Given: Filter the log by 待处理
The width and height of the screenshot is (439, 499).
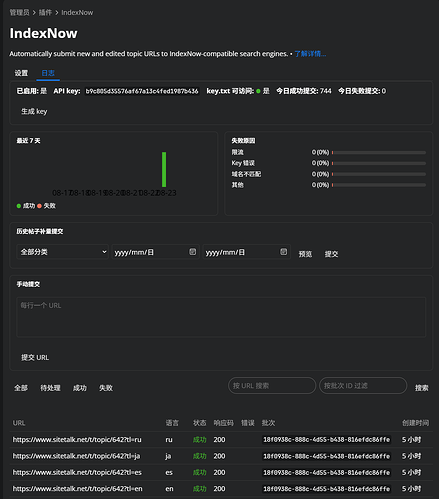Looking at the screenshot, I should tap(50, 388).
